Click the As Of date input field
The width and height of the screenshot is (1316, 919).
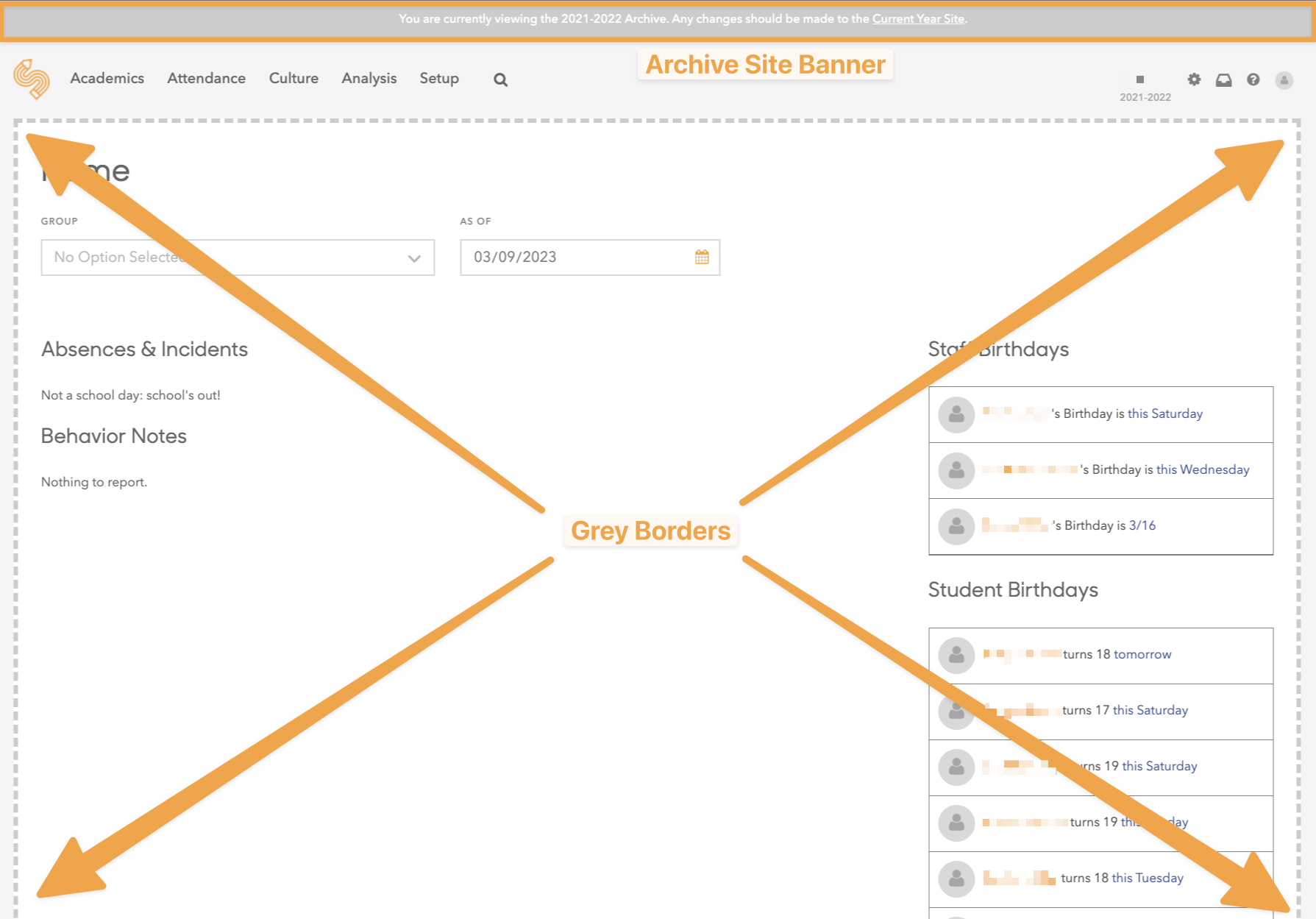coord(574,258)
